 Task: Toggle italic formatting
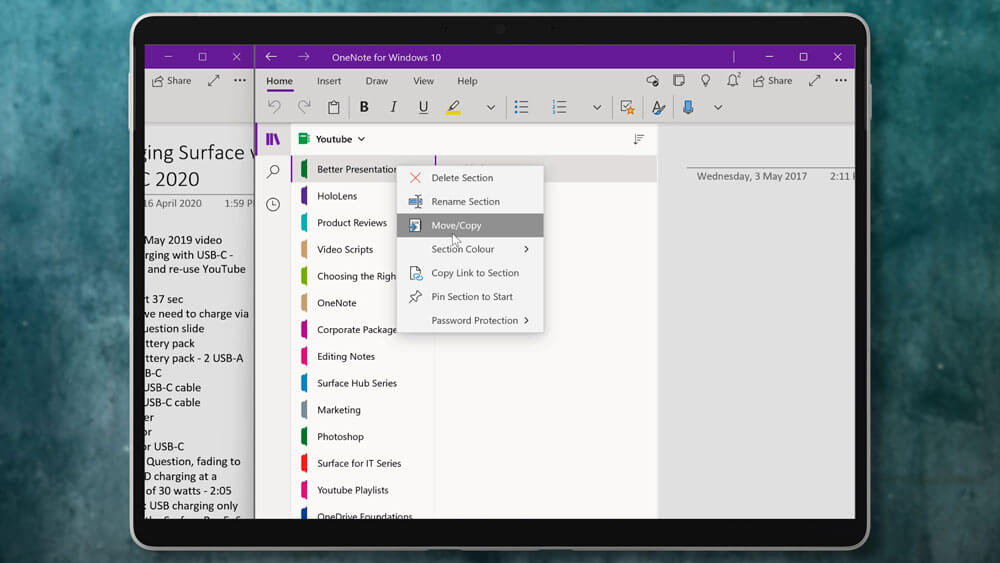pos(393,107)
